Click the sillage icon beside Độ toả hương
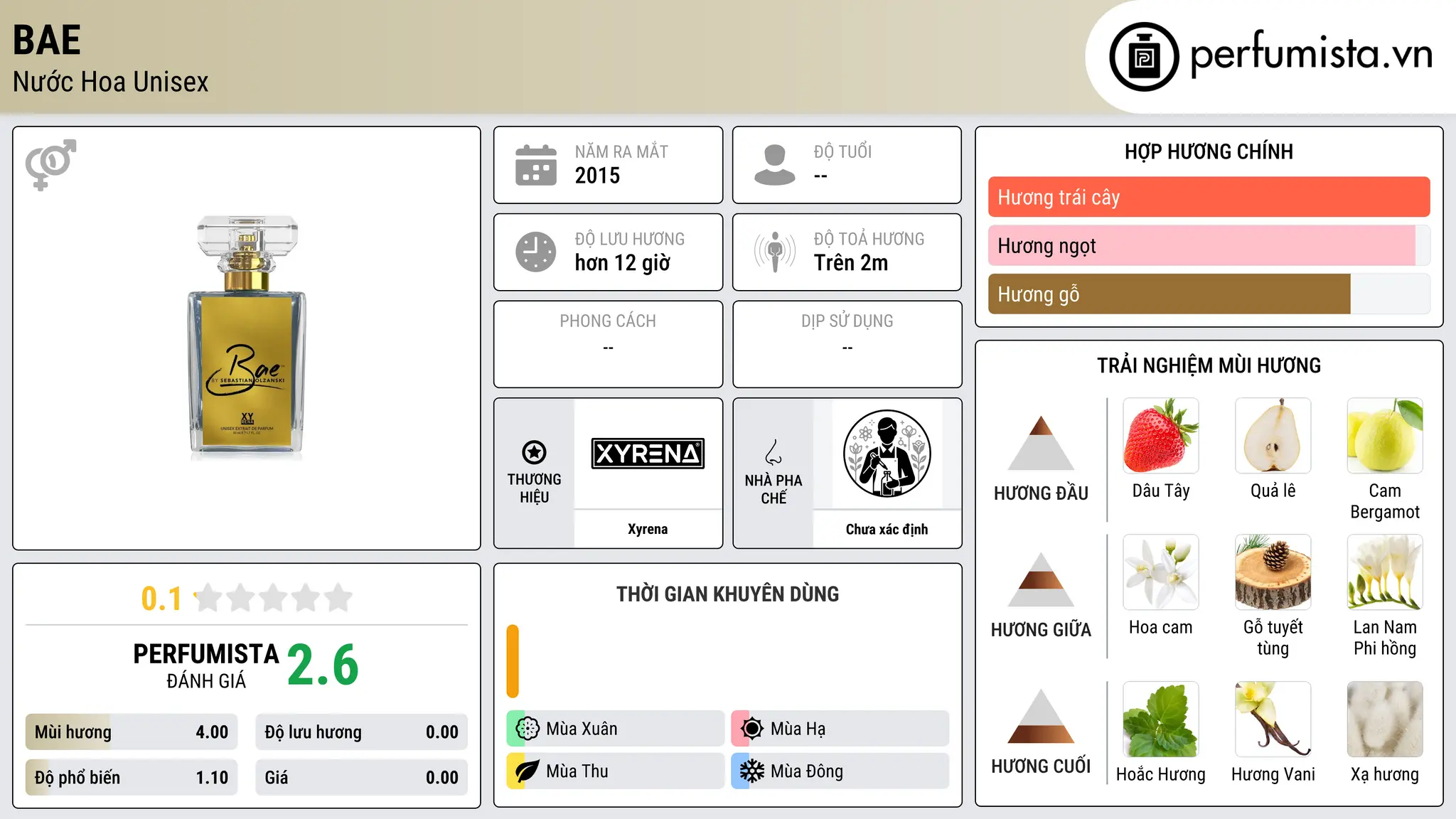1456x819 pixels. coord(775,252)
